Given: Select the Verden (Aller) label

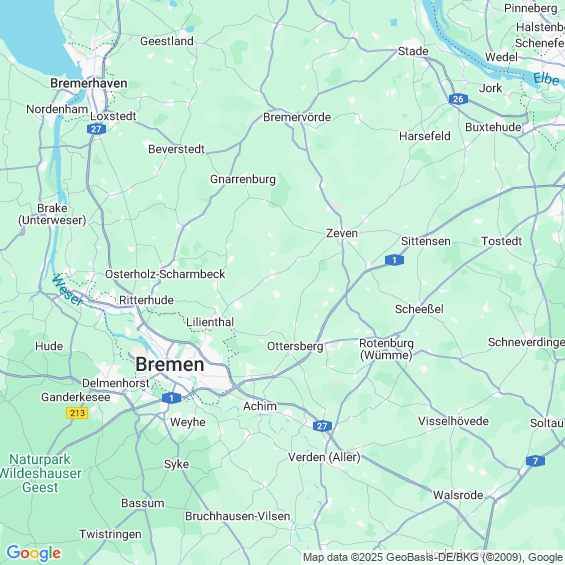Looking at the screenshot, I should pos(324,457).
